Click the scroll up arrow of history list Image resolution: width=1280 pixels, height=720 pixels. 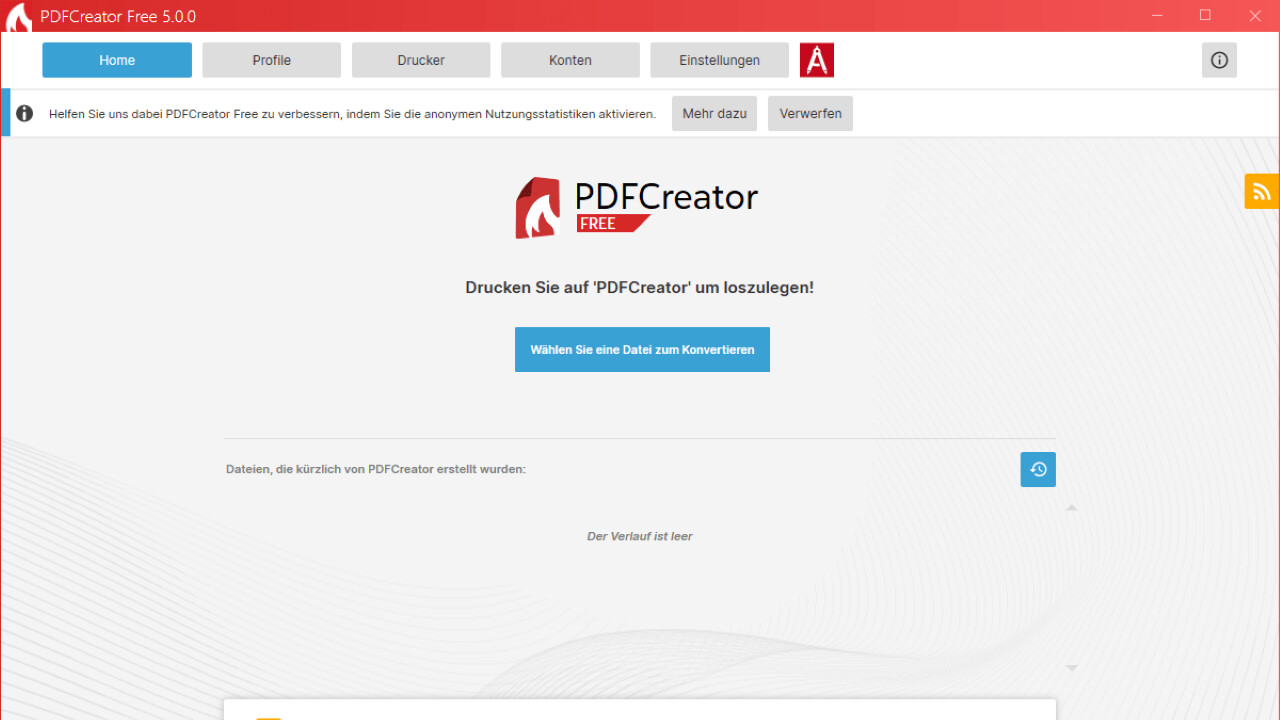(x=1071, y=508)
